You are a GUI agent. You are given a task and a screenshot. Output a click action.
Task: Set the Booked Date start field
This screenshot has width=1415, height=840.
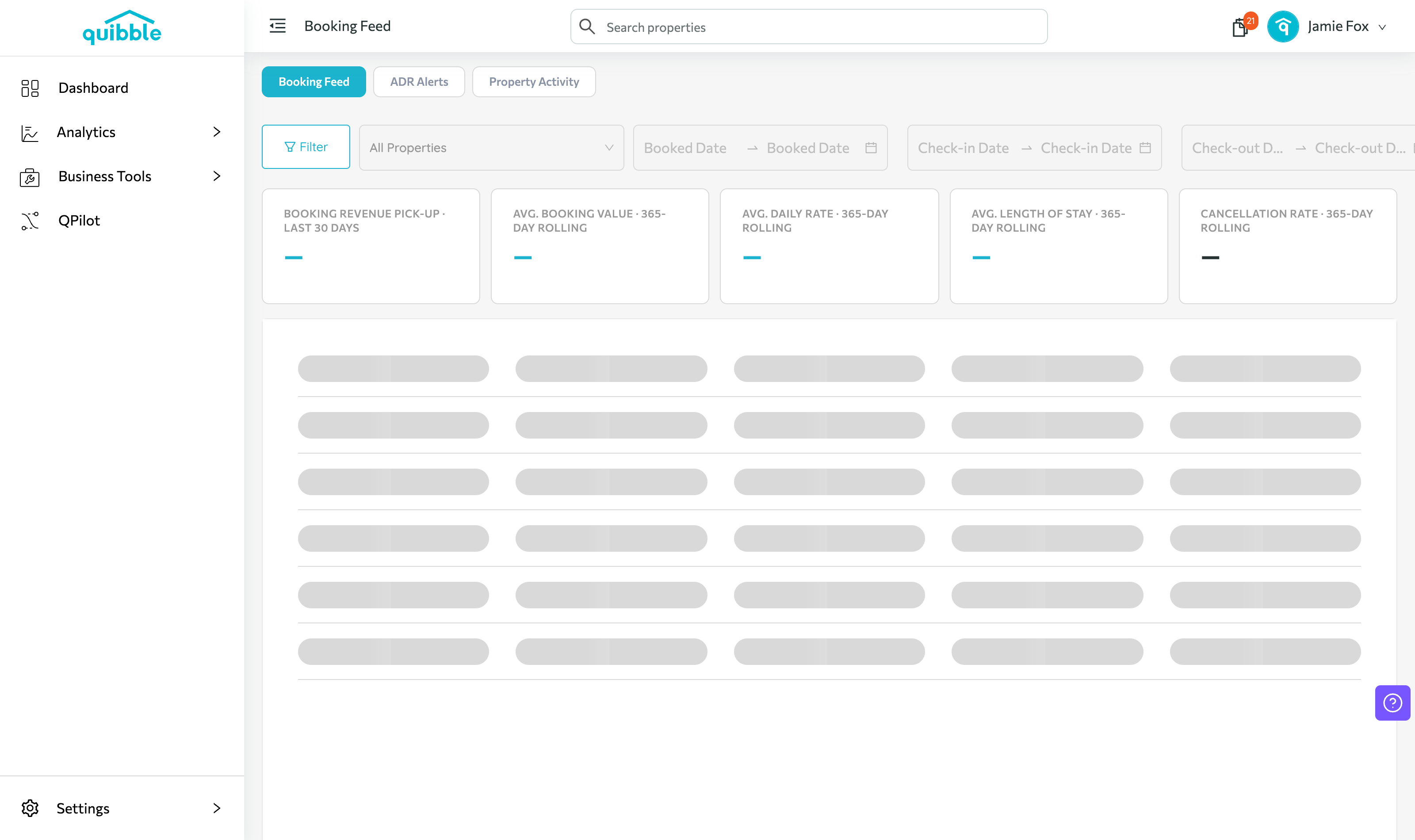(685, 148)
